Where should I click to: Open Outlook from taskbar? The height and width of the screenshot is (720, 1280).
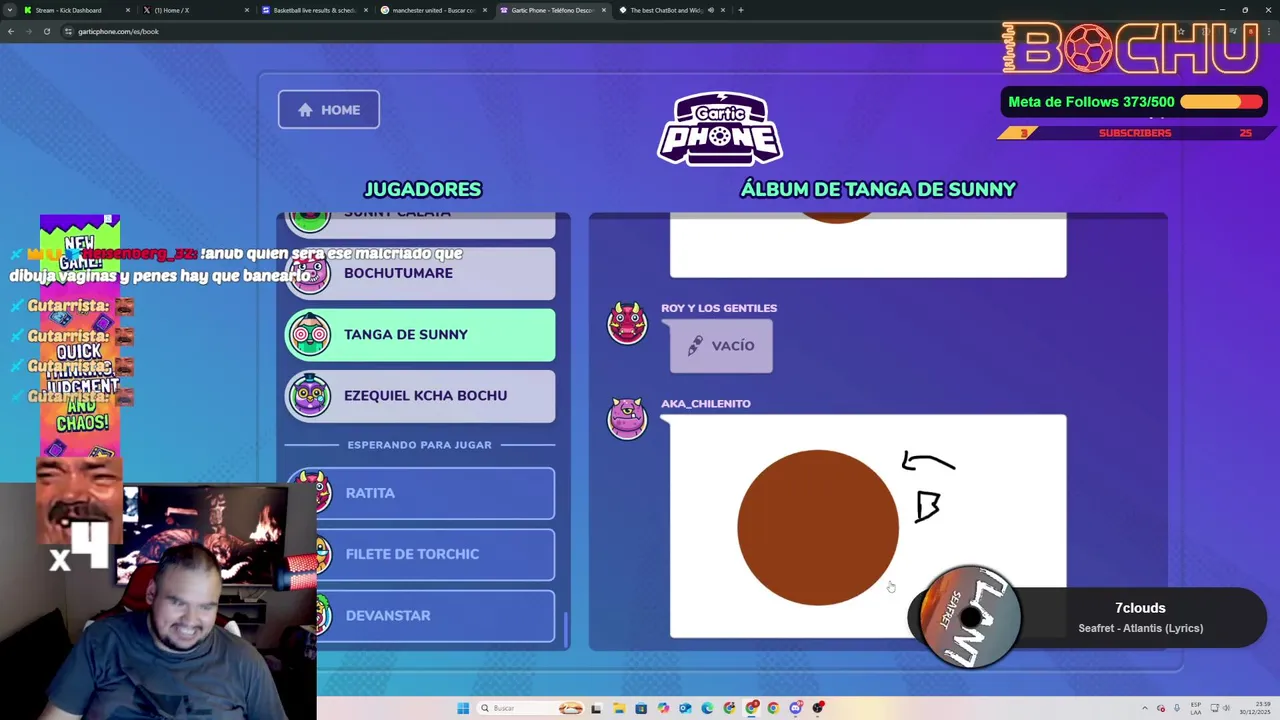tap(685, 708)
